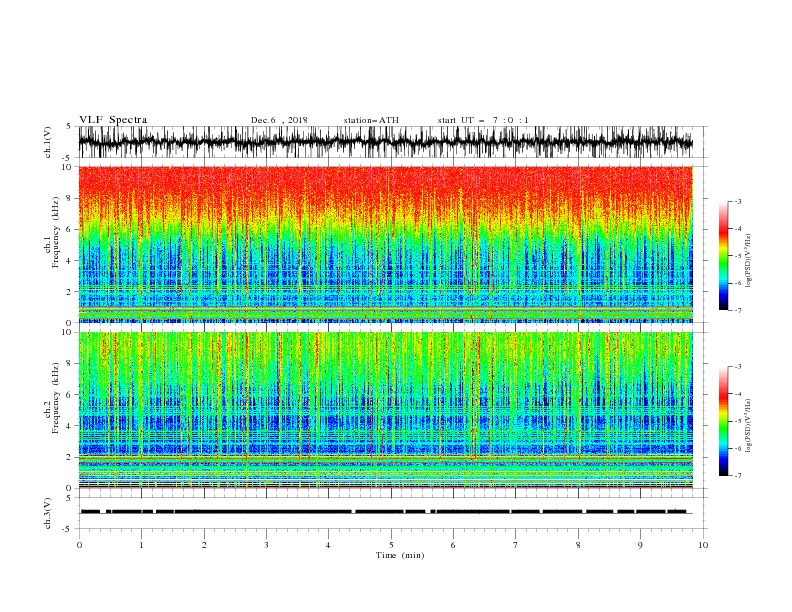Select the date label "Dec.6 , 2018"
The image size is (792, 612).
[279, 120]
